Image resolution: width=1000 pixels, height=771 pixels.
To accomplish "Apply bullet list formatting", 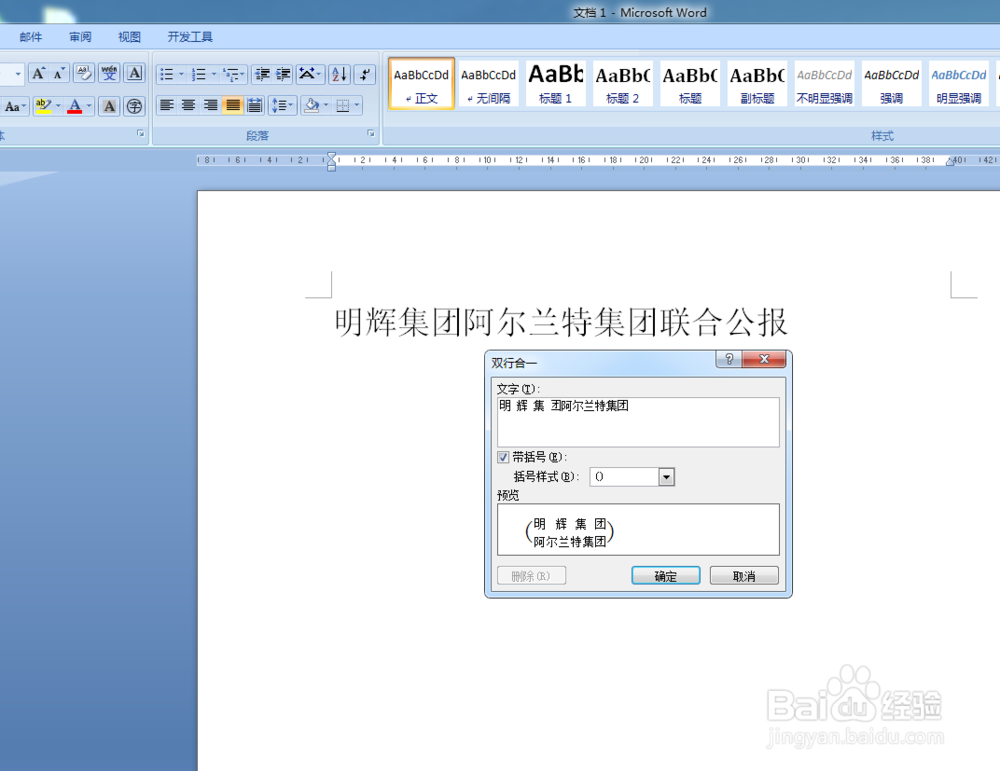I will point(167,75).
